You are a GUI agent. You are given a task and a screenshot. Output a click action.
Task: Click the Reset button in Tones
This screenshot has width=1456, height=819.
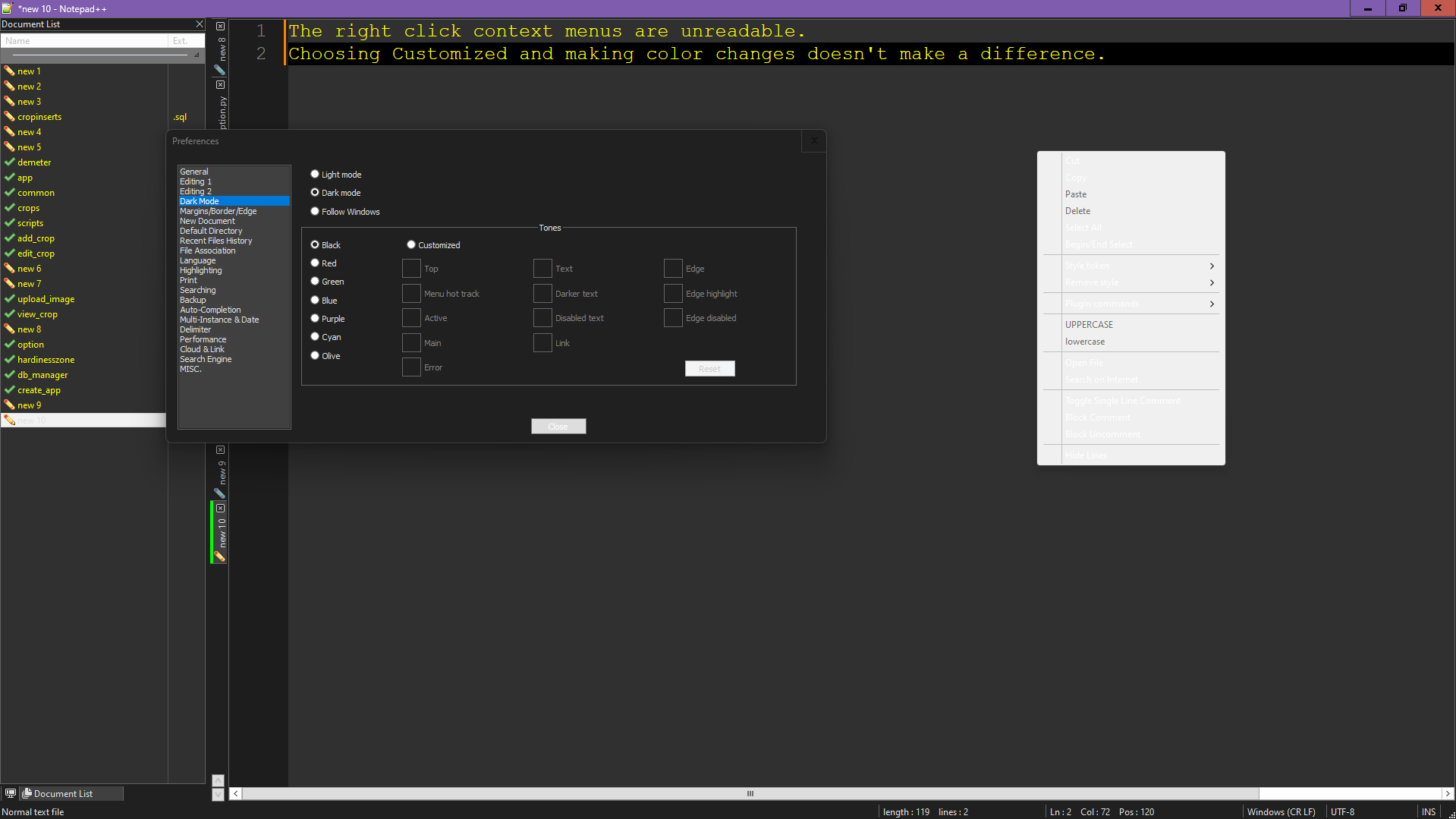pyautogui.click(x=710, y=369)
